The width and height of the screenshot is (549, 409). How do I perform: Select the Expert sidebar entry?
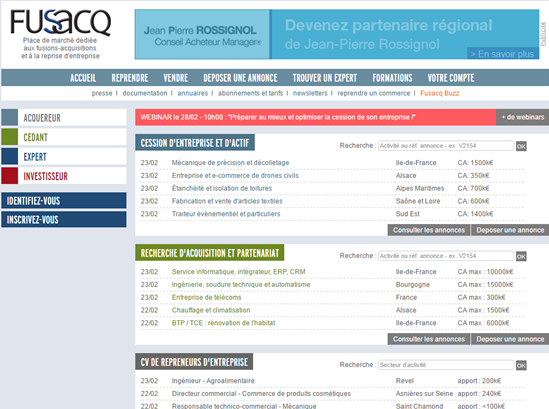[x=64, y=157]
